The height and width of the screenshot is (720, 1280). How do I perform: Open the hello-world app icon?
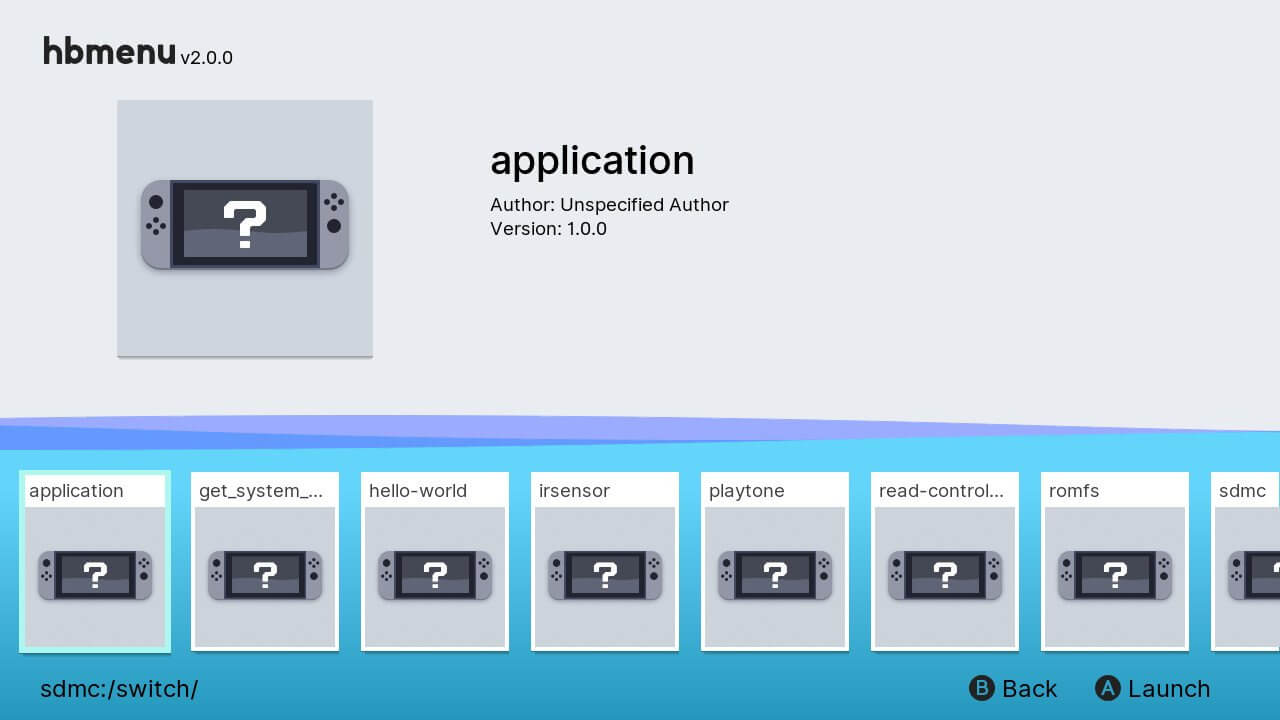pos(435,576)
